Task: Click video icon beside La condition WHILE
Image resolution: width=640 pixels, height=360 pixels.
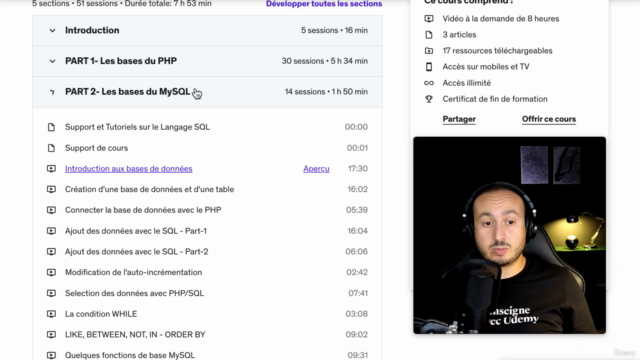Action: tap(51, 314)
